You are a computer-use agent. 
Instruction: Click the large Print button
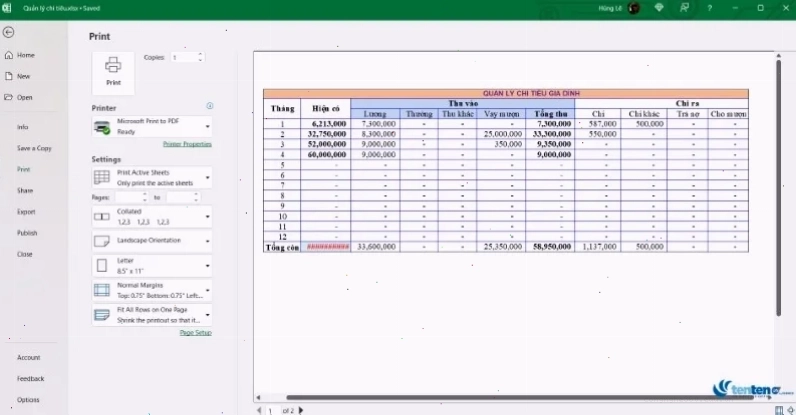113,73
